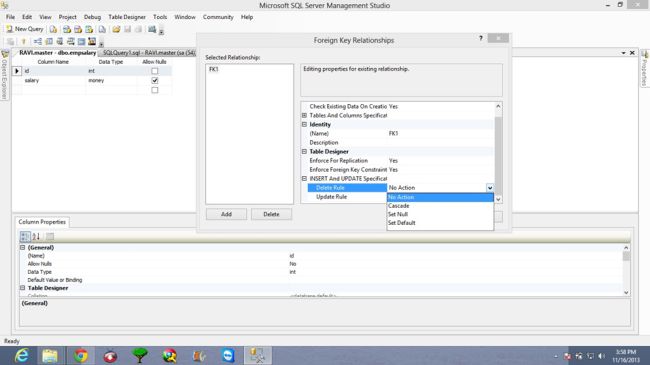This screenshot has width=650, height=365.
Task: Click the Set Primary Key icon
Action: tap(24, 41)
